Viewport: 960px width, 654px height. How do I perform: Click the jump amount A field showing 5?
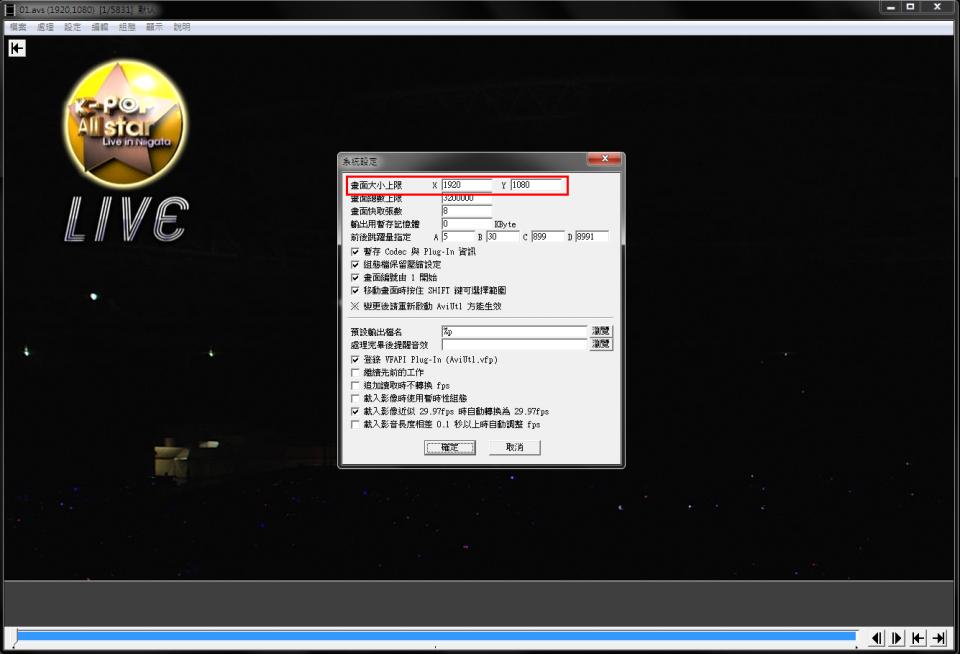click(458, 236)
